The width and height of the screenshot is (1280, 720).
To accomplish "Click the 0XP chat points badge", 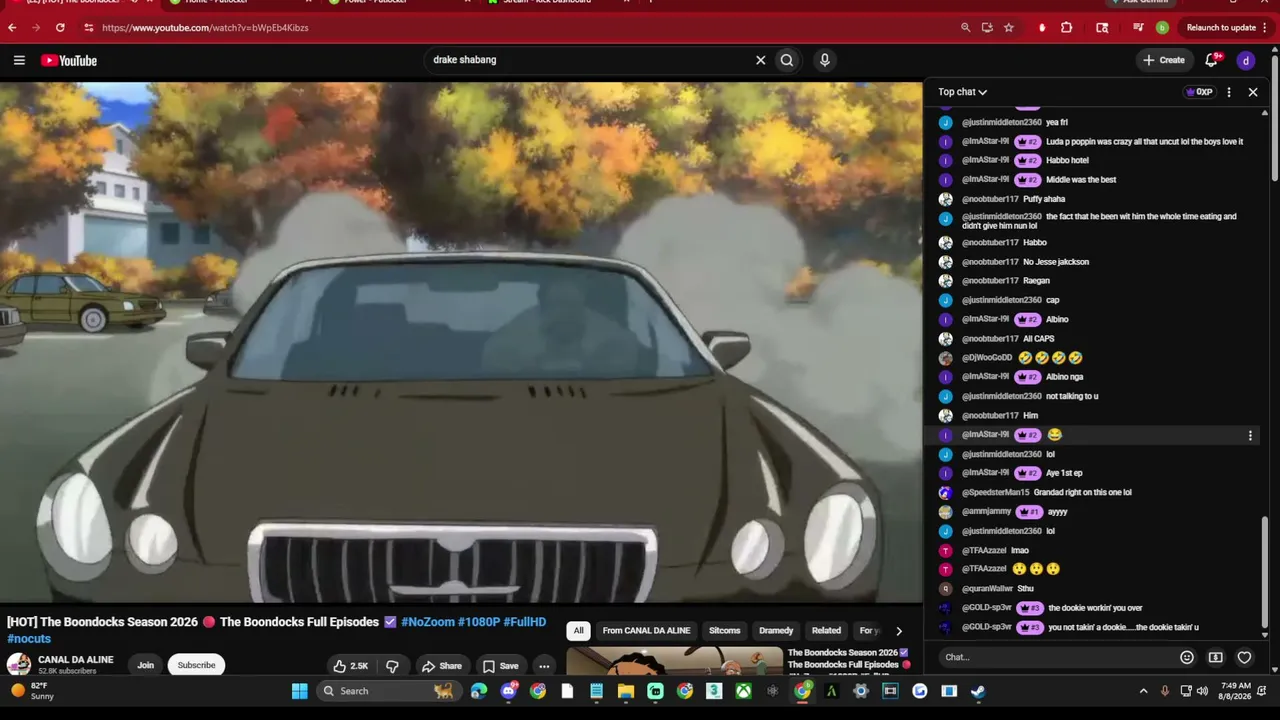I will pos(1199,92).
